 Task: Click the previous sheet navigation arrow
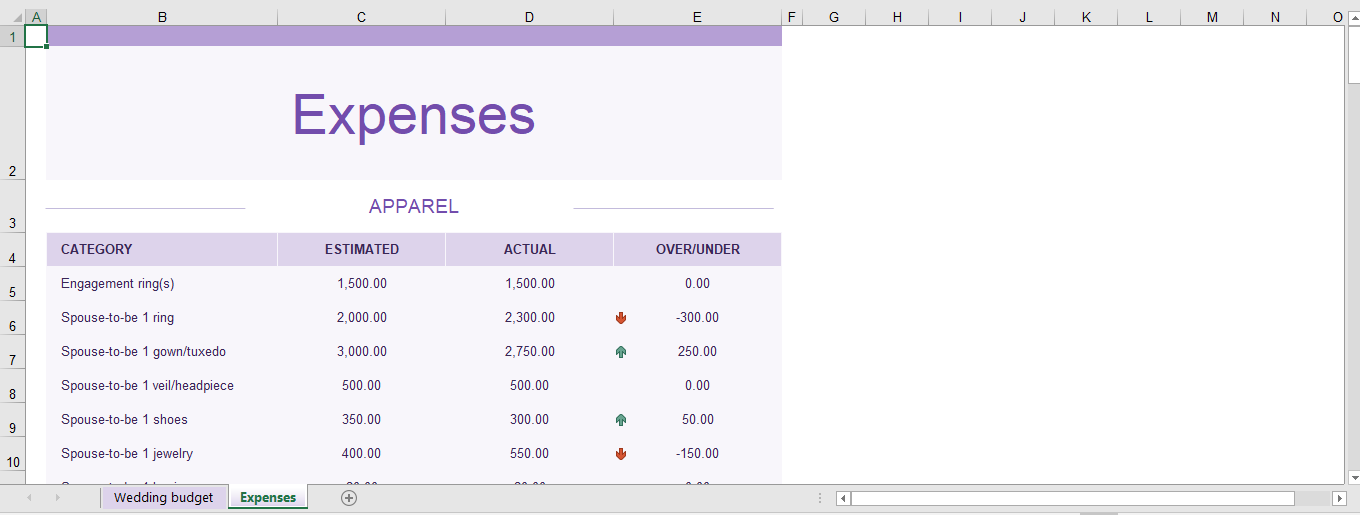pyautogui.click(x=29, y=497)
